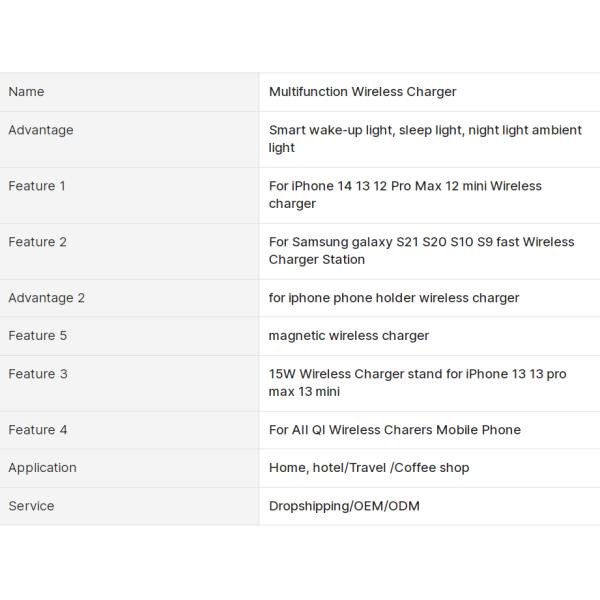Click the "Feature 3" label cell
Screen dimensions: 600x600
(x=38, y=374)
